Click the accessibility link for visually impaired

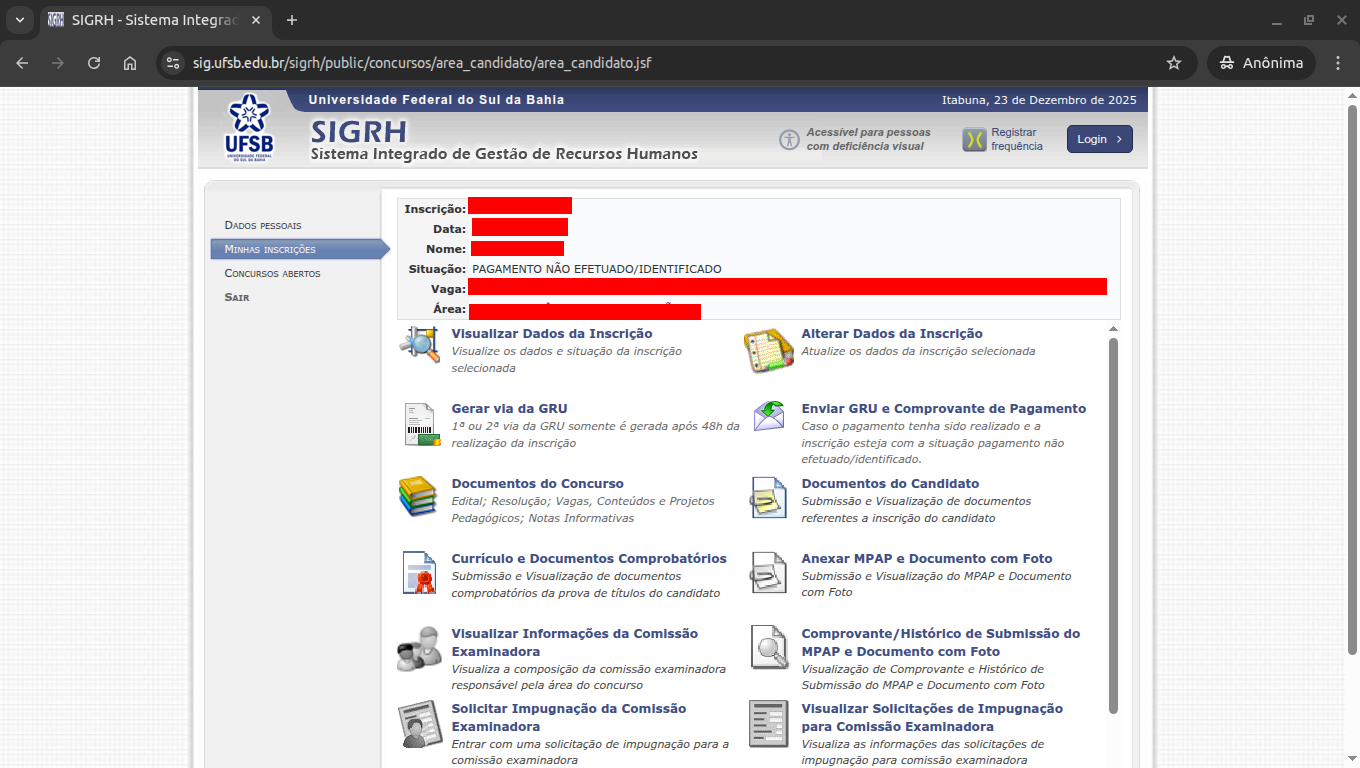coord(867,139)
